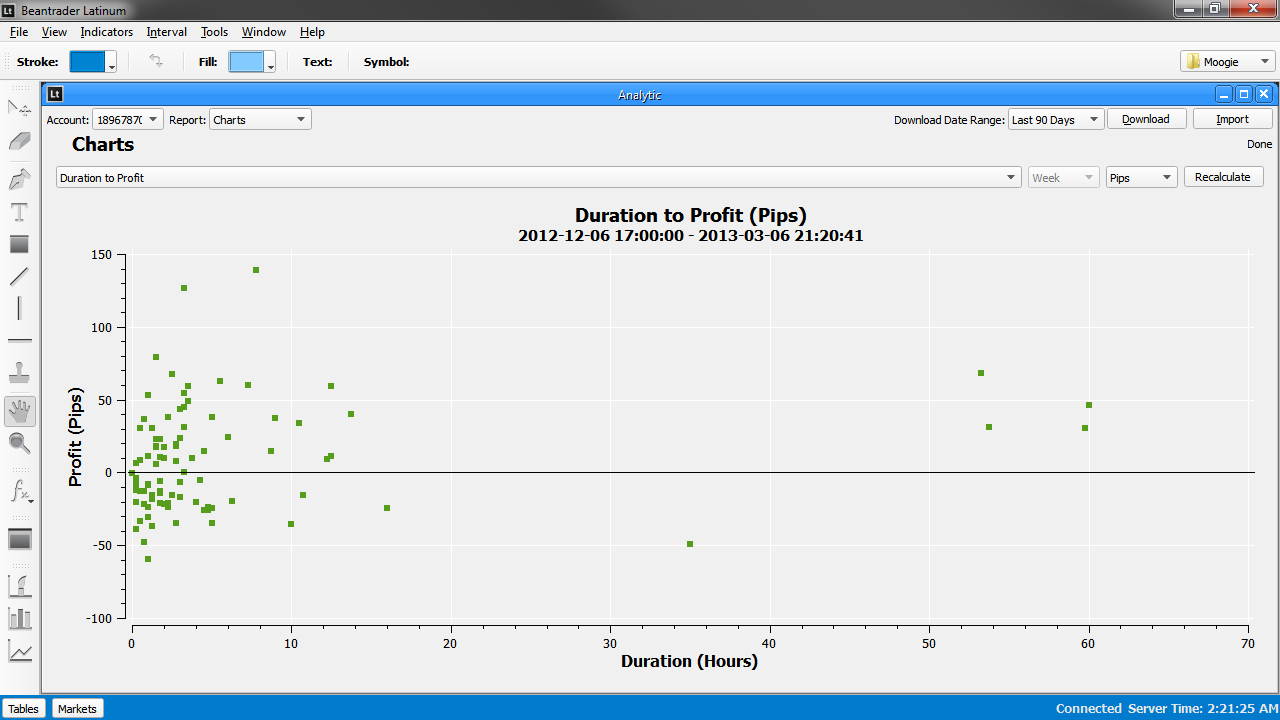Click the bar chart icon in left toolbar
The image size is (1280, 720).
point(20,618)
